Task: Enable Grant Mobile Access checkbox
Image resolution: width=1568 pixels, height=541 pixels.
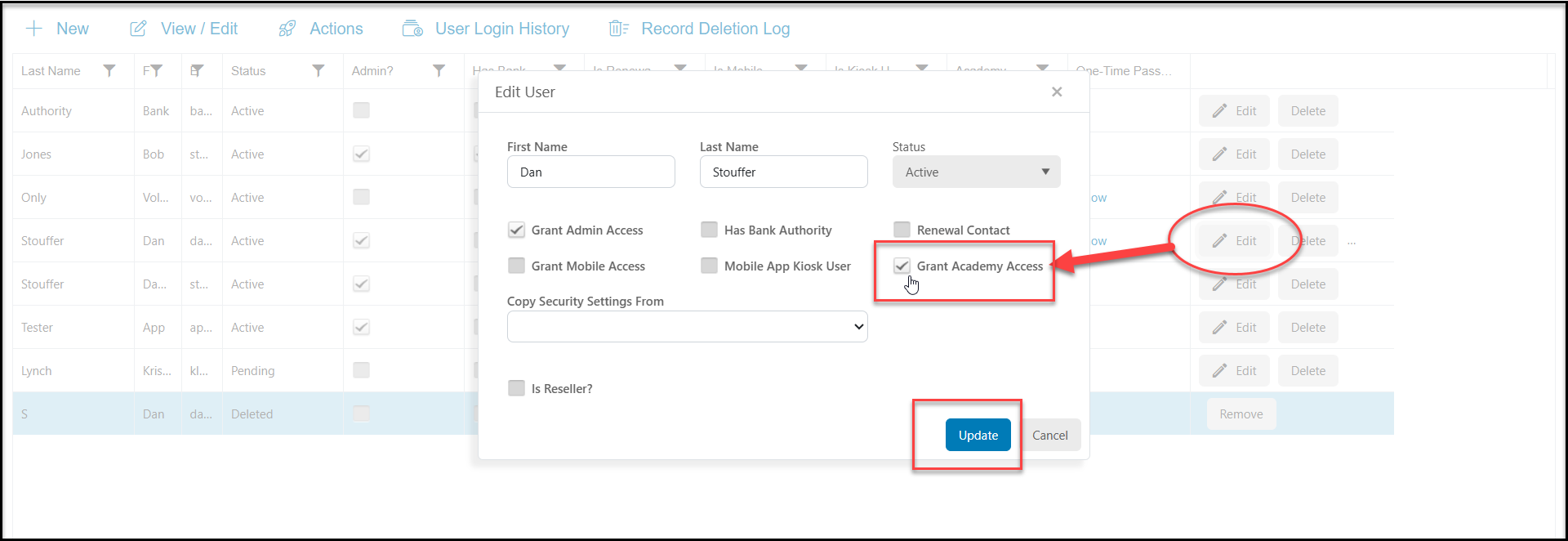Action: point(516,266)
